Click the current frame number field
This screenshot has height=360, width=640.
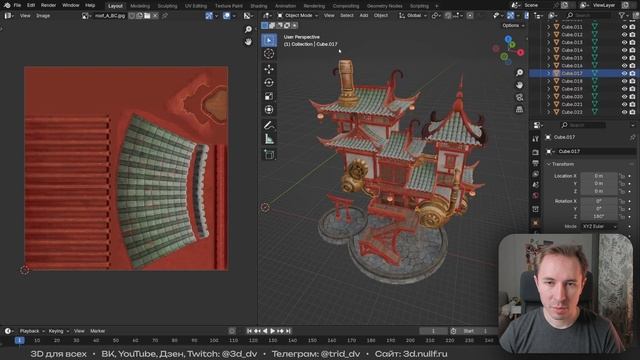tap(433, 331)
